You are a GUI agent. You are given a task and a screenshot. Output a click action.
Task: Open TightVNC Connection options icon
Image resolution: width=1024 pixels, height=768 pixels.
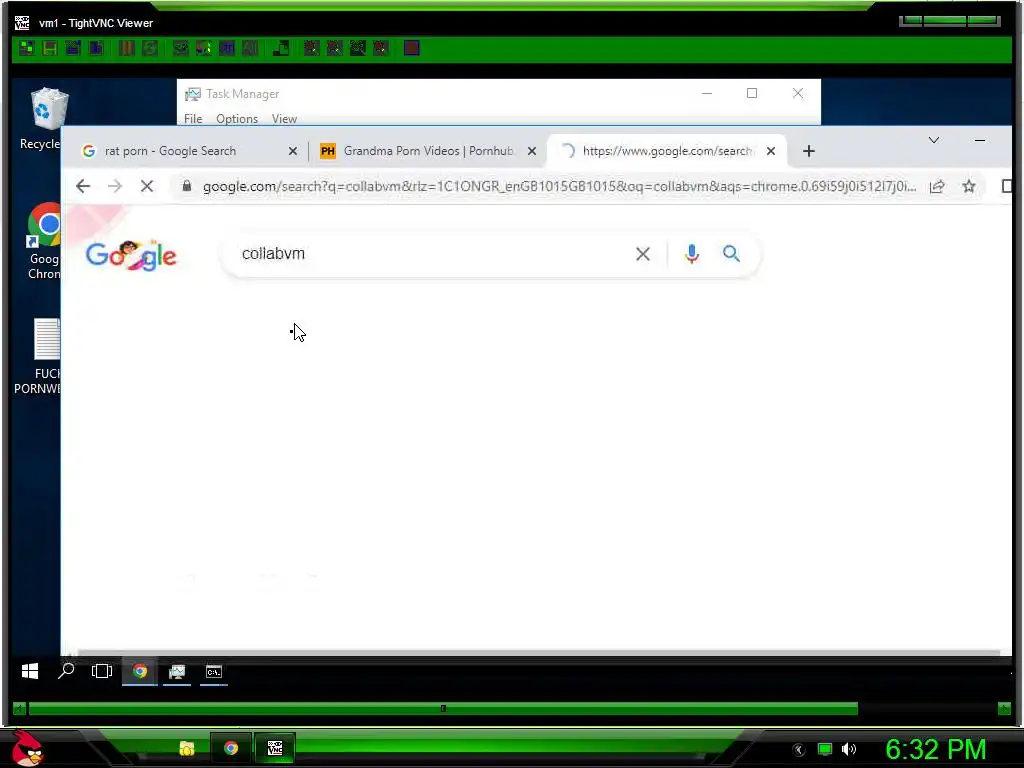[x=73, y=48]
